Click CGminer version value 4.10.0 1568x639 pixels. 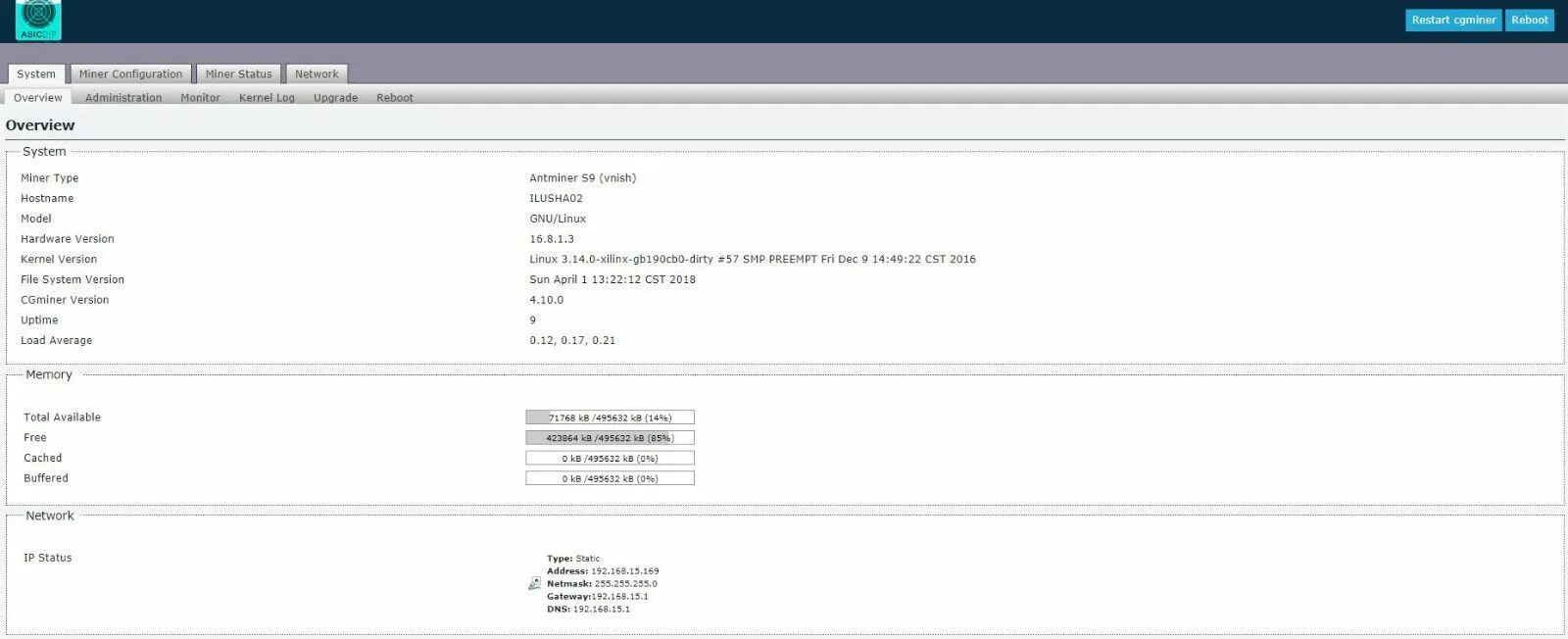point(546,300)
